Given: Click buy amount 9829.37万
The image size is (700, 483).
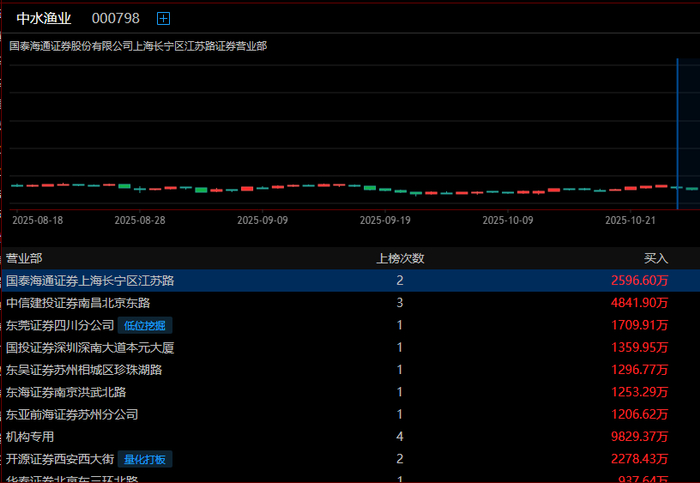Looking at the screenshot, I should pos(639,437).
